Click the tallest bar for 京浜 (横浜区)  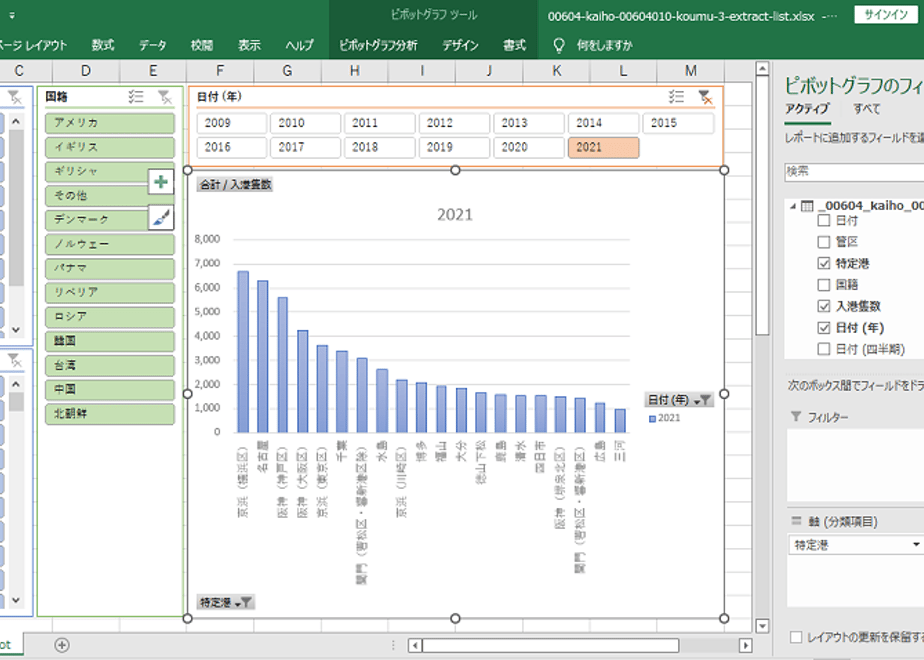[243, 352]
